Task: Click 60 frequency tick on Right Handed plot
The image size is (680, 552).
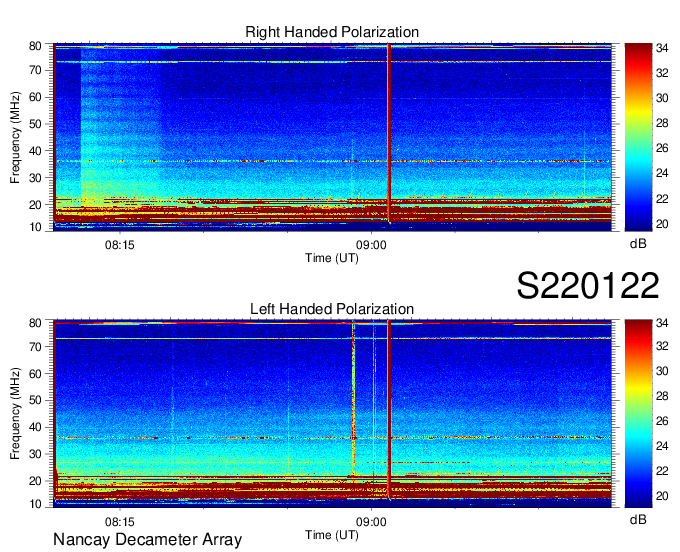Action: 35,97
